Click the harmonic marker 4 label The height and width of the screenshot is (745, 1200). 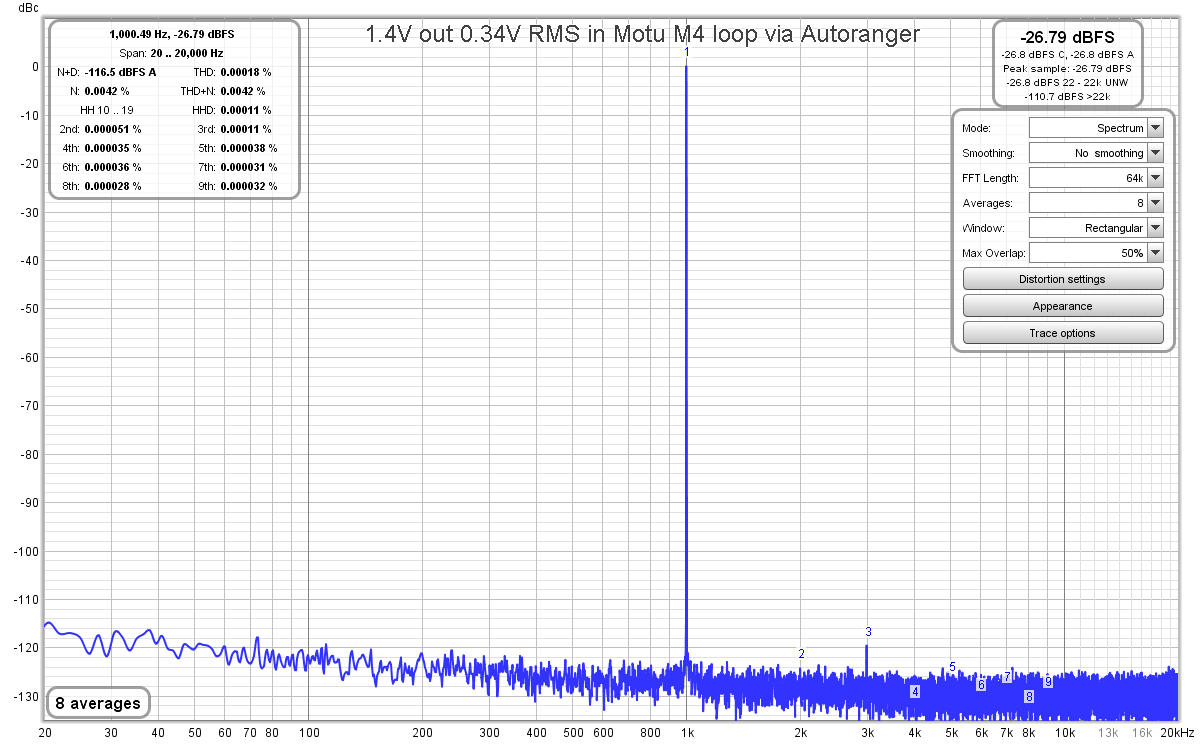tap(914, 691)
